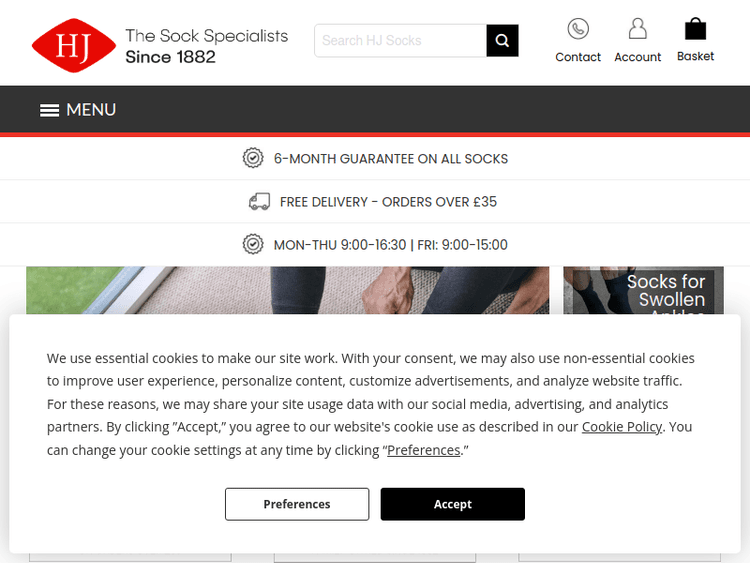Open the shopping Basket bag icon
This screenshot has width=750, height=563.
tap(695, 29)
